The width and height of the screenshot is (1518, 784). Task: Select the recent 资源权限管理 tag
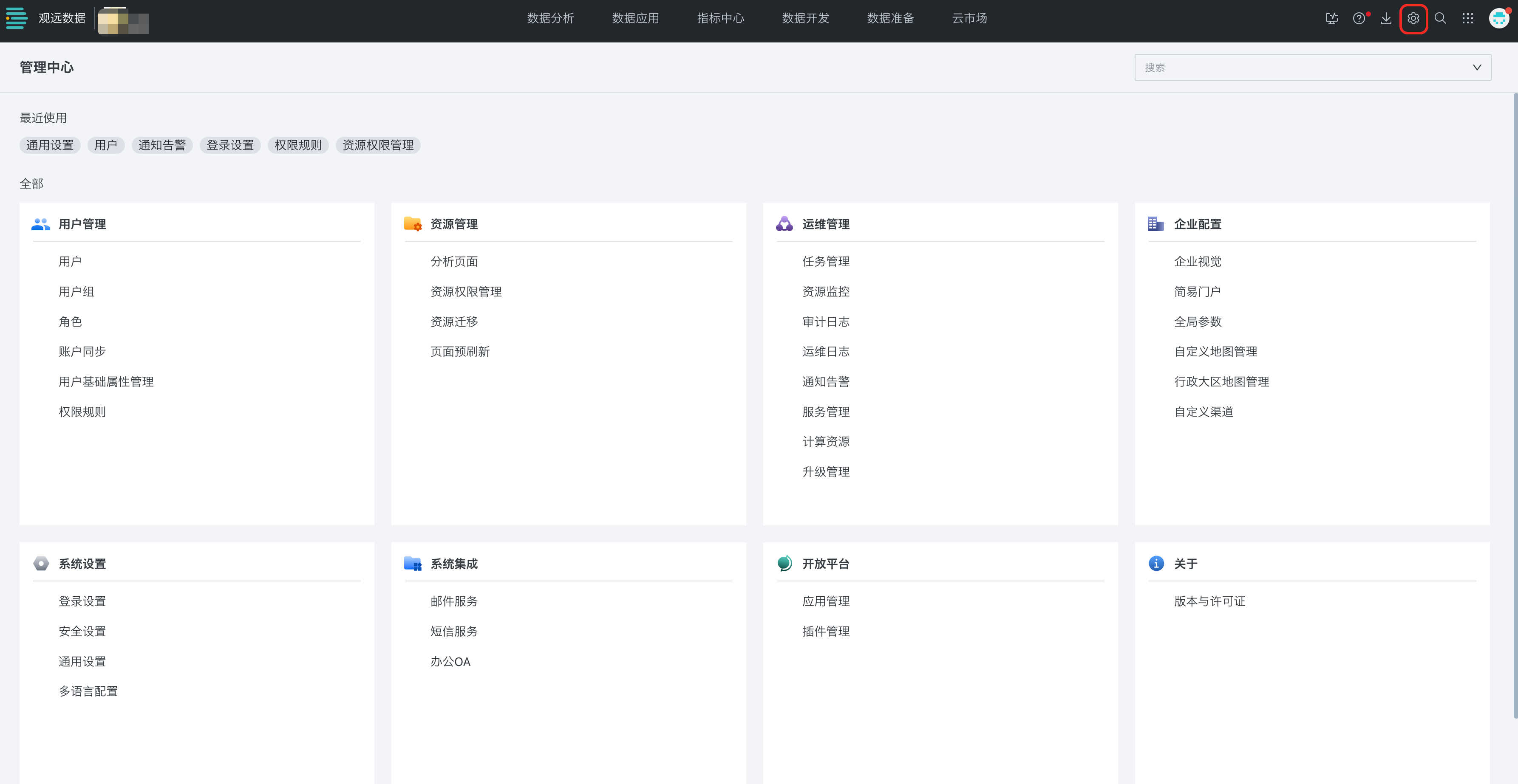[x=378, y=145]
